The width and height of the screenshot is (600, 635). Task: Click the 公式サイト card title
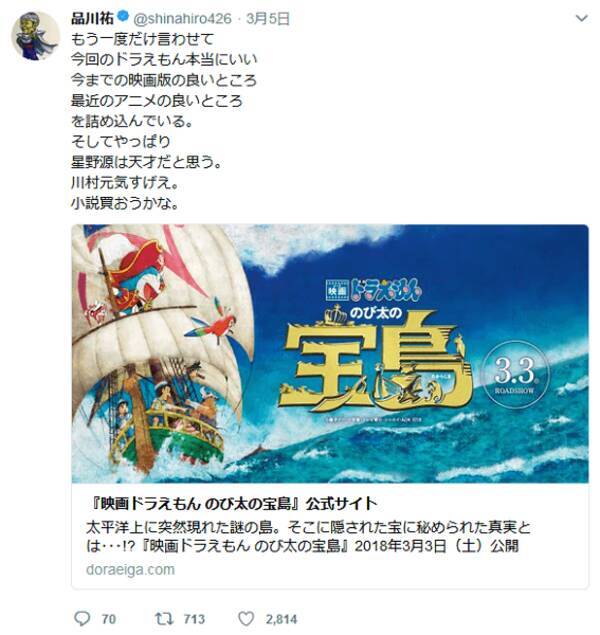[x=232, y=504]
